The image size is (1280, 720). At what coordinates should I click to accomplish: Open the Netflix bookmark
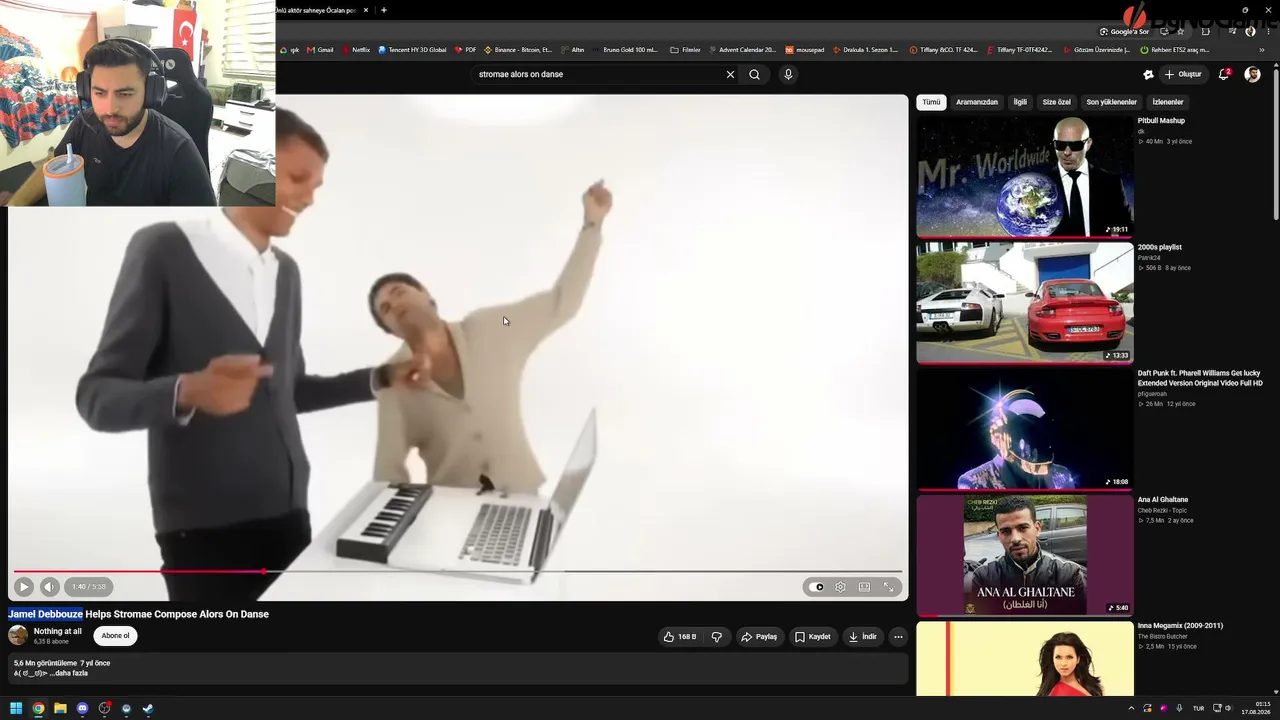click(356, 50)
